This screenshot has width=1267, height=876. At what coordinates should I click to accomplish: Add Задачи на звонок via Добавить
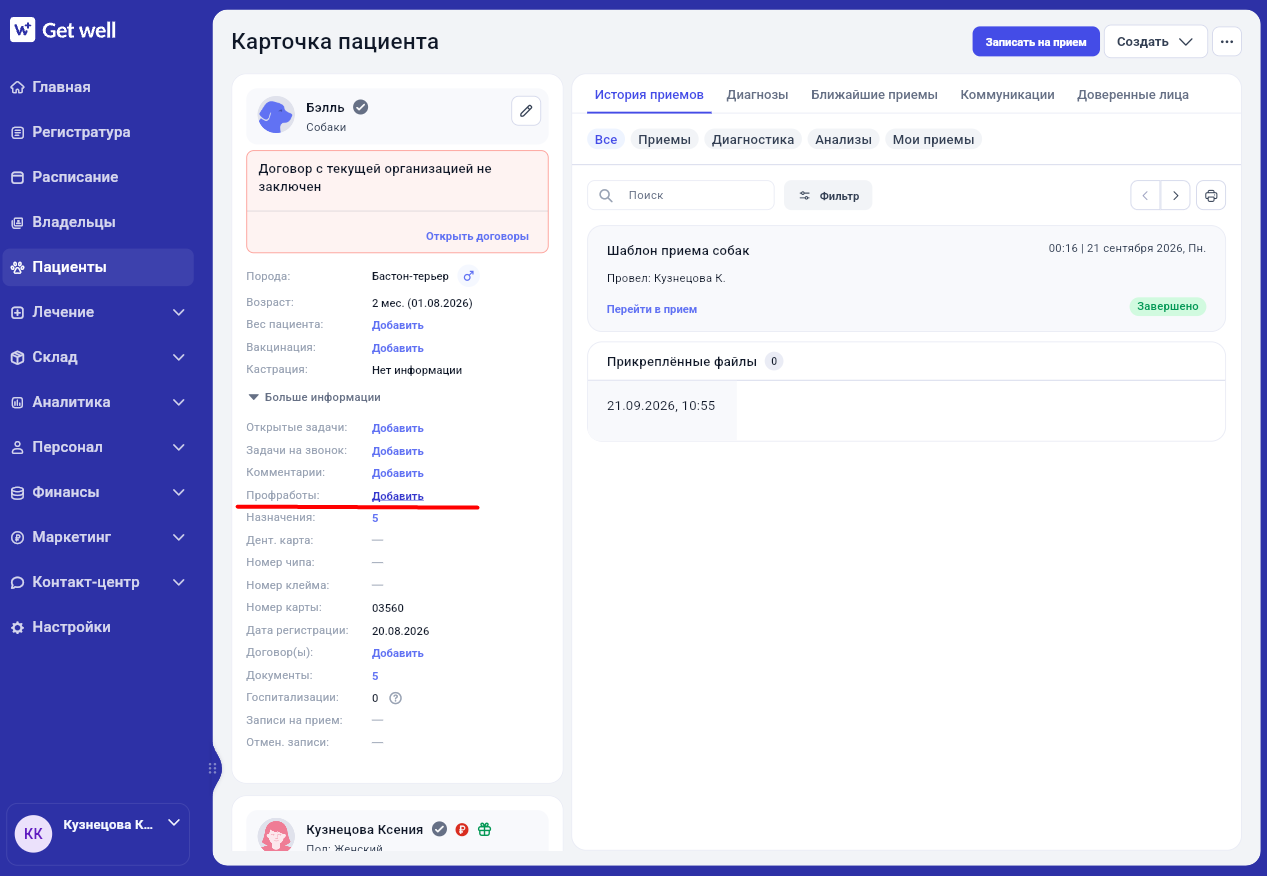click(398, 451)
